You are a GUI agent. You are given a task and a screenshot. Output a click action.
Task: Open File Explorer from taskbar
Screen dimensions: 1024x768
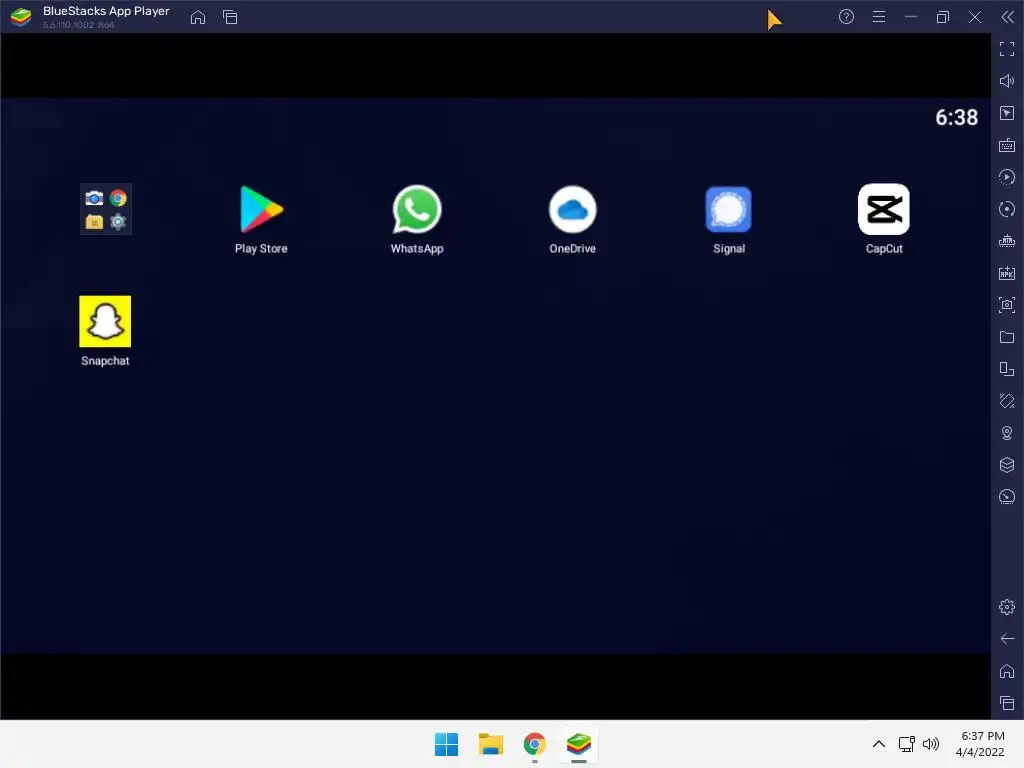[490, 744]
